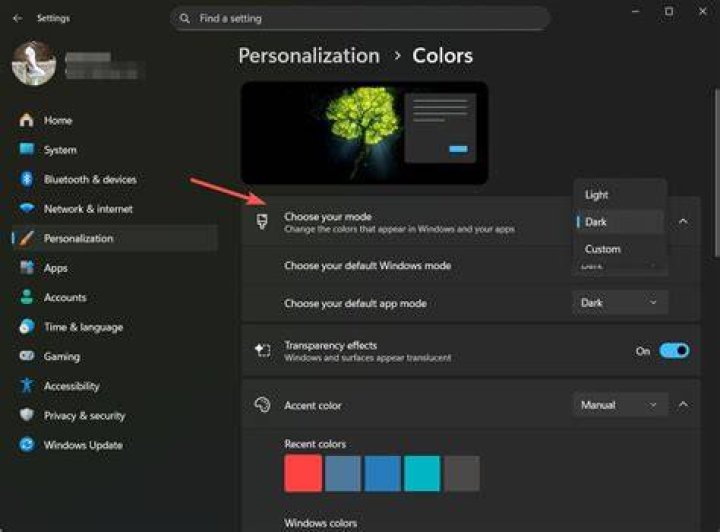Open the Windows Update page
The width and height of the screenshot is (720, 532).
115,444
